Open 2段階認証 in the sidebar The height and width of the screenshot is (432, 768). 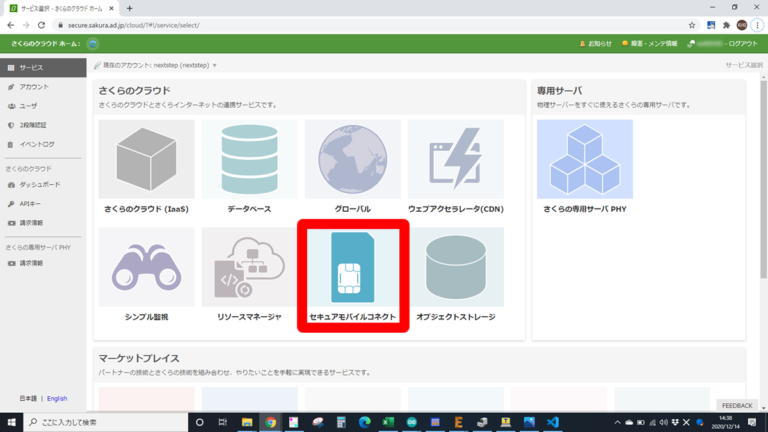[43, 125]
